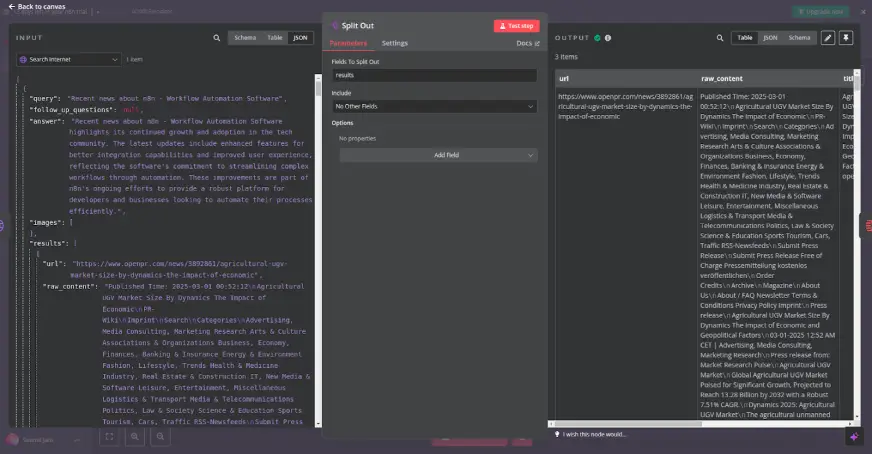Click the pencil edit output icon

tap(827, 38)
